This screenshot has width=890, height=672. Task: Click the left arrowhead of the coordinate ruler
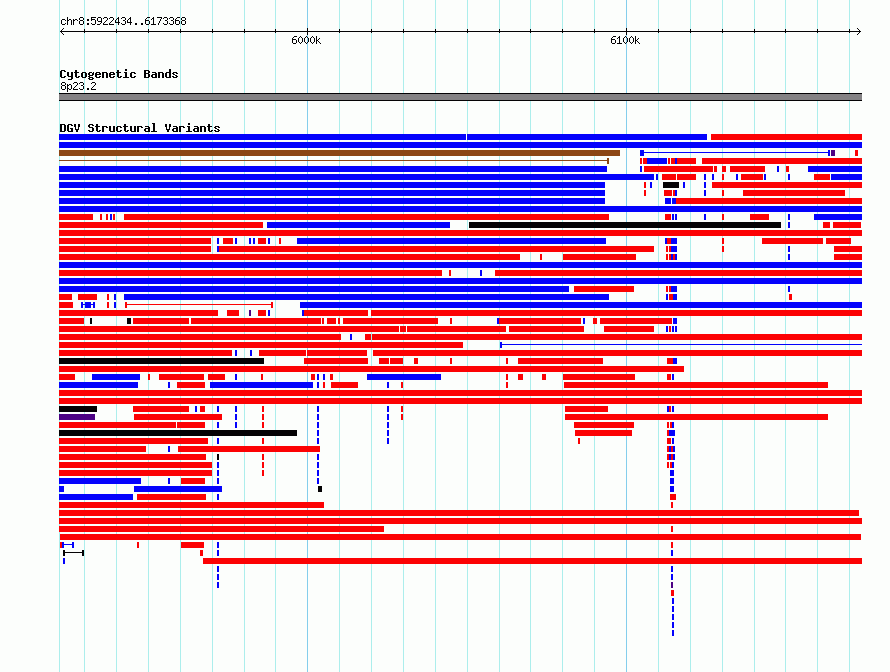point(62,32)
